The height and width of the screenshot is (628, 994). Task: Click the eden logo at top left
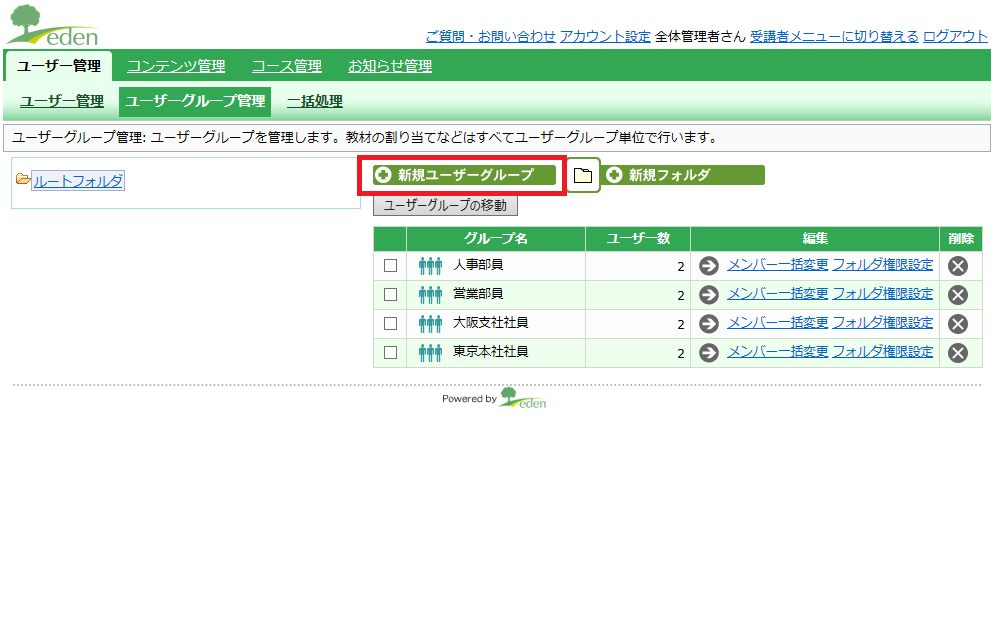coord(53,25)
